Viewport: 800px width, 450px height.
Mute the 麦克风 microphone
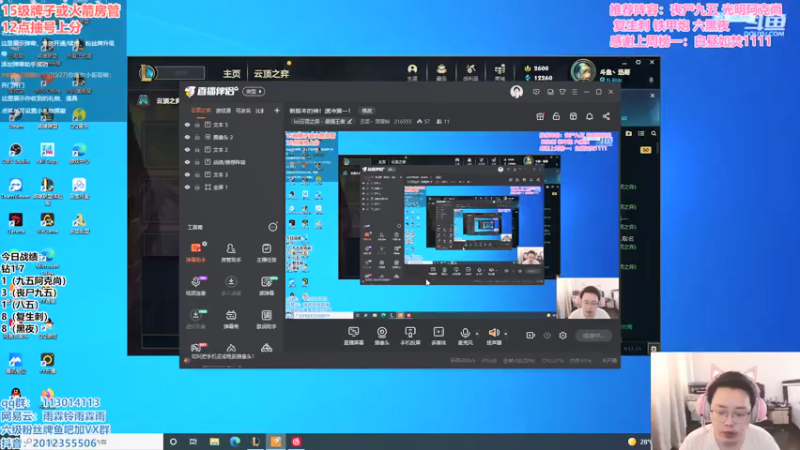click(465, 336)
